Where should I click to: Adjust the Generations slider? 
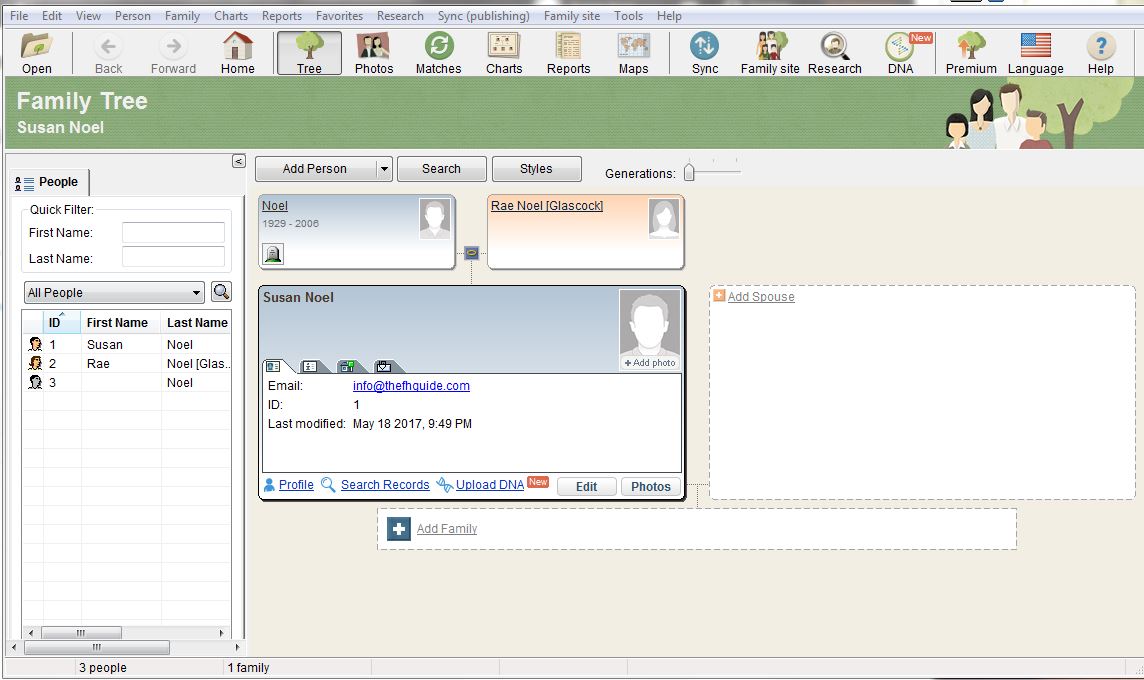coord(689,173)
